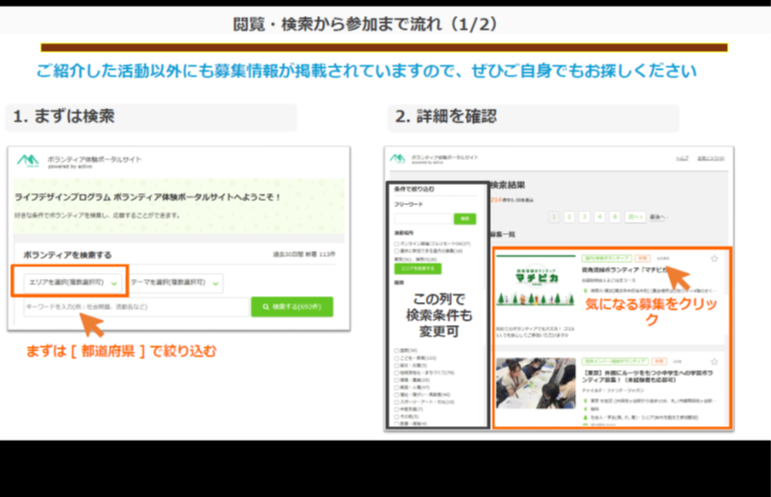Click the 検索結果 heading

tap(507, 185)
